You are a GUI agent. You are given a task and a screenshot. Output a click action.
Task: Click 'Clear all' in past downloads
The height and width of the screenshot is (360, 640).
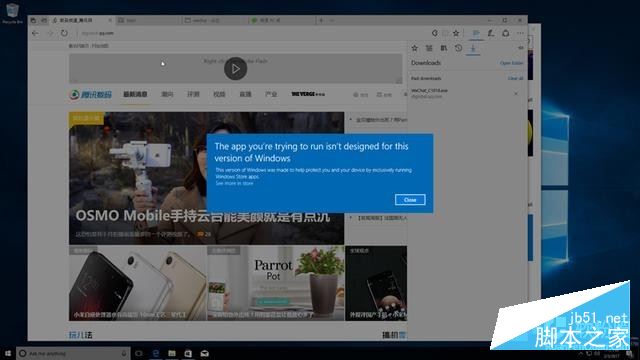click(515, 78)
